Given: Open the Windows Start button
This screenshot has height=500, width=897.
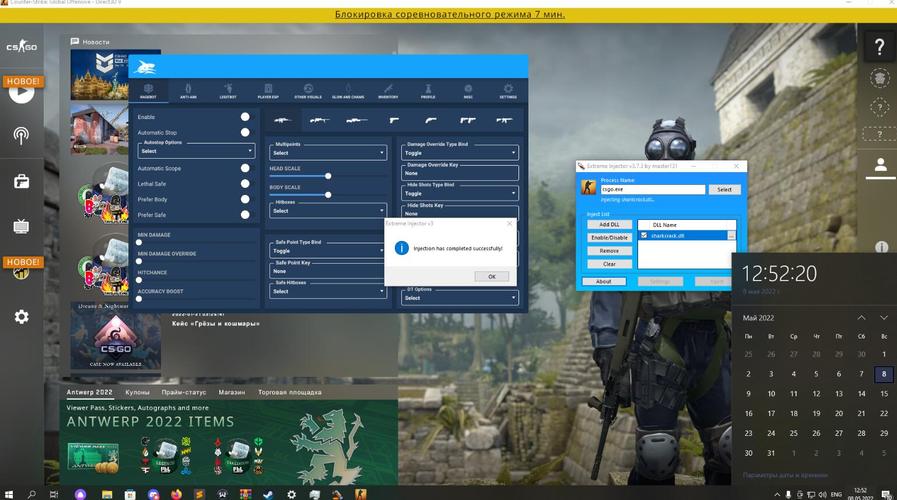Looking at the screenshot, I should [9, 494].
